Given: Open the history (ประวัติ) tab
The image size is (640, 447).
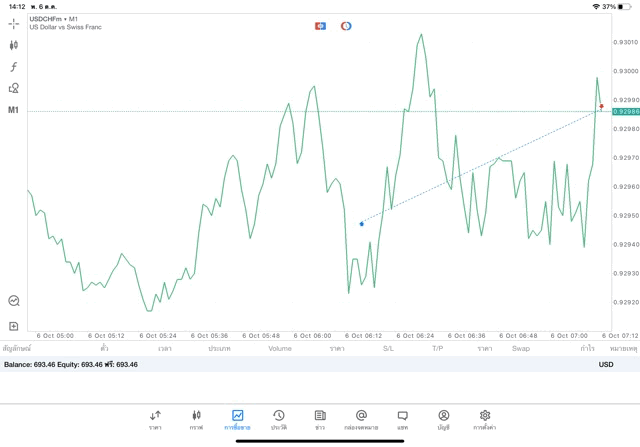Looking at the screenshot, I should coord(278,419).
